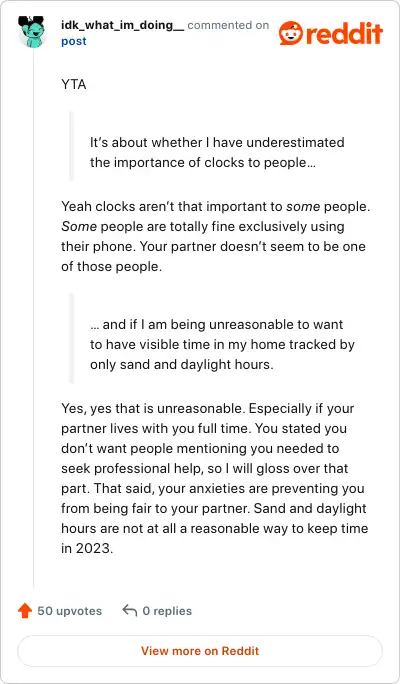Click the curved reply arrow icon
Screen dimensions: 400x684
point(130,611)
